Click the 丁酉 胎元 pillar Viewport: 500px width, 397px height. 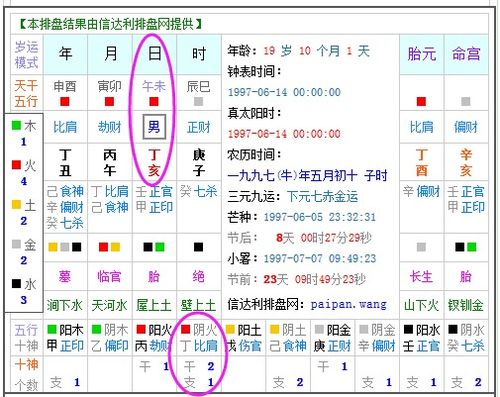[x=422, y=163]
